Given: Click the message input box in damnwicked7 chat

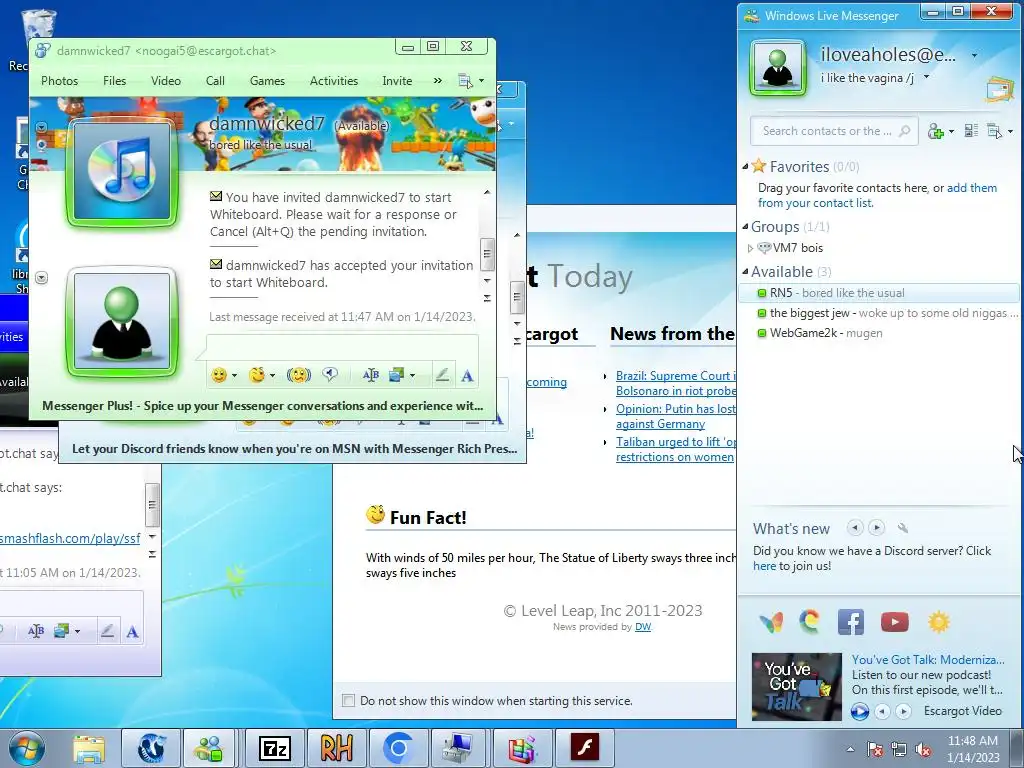Looking at the screenshot, I should [342, 347].
